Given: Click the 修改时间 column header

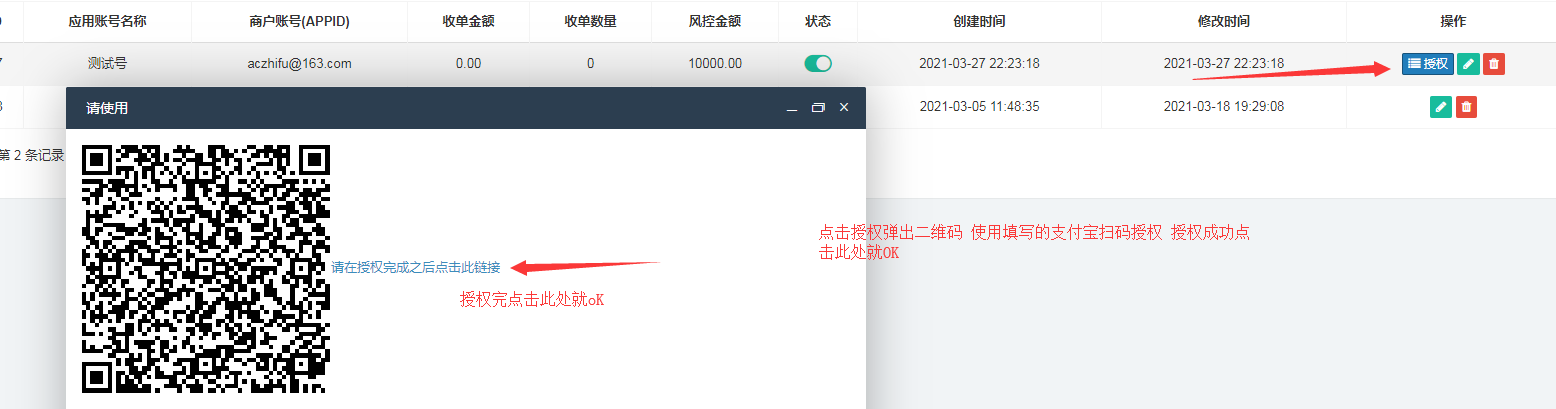Looking at the screenshot, I should (x=1223, y=21).
